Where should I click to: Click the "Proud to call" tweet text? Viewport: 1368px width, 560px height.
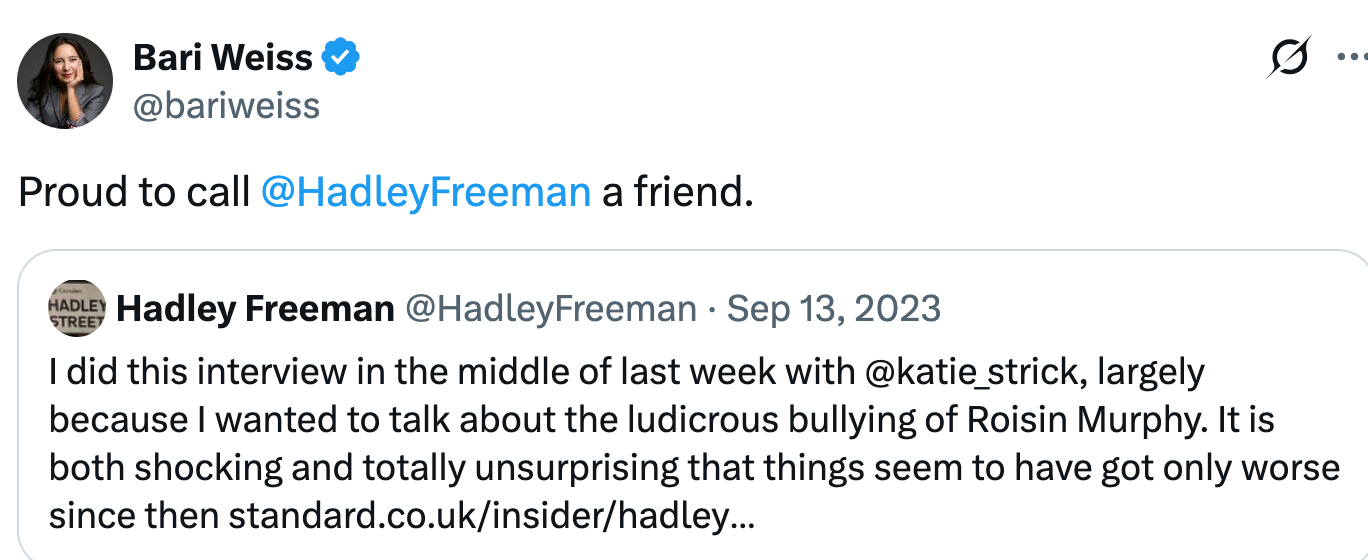point(134,191)
